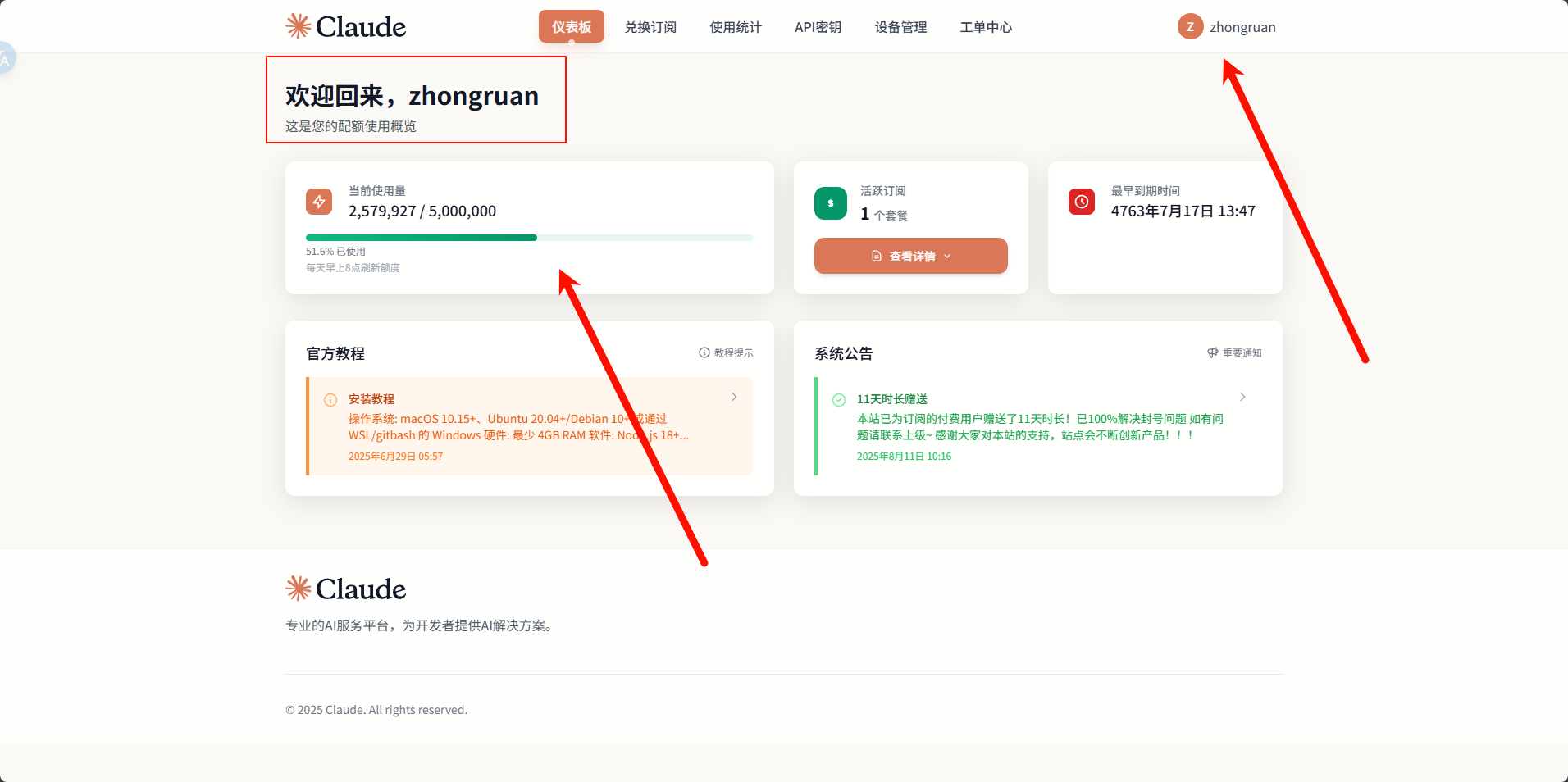Click the green check circle in announcement
This screenshot has width=1568, height=782.
click(839, 400)
